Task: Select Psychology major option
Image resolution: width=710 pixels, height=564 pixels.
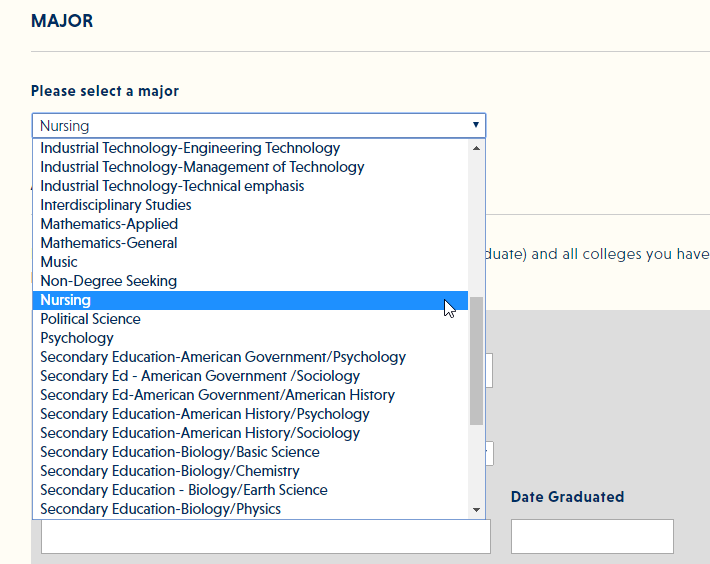Action: tap(77, 338)
